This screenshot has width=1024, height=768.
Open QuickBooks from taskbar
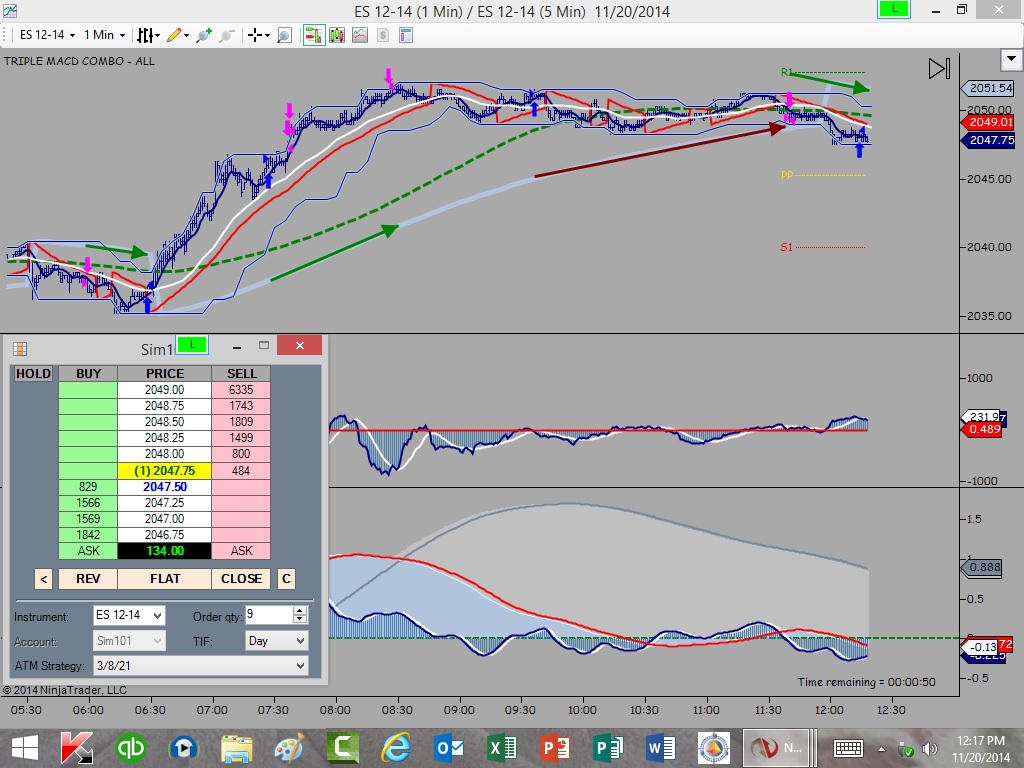(x=130, y=748)
